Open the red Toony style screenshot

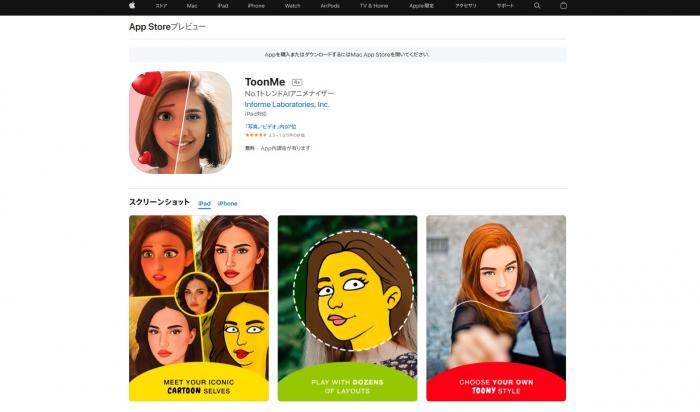[496, 308]
